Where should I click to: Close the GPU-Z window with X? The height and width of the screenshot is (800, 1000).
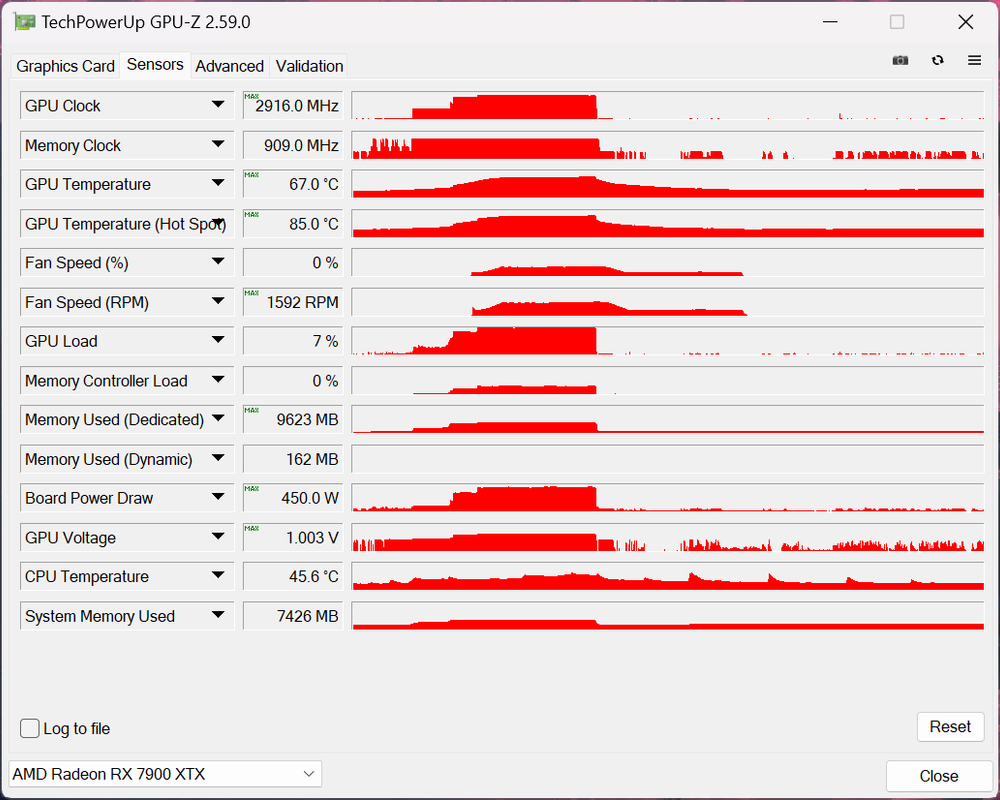click(x=966, y=22)
